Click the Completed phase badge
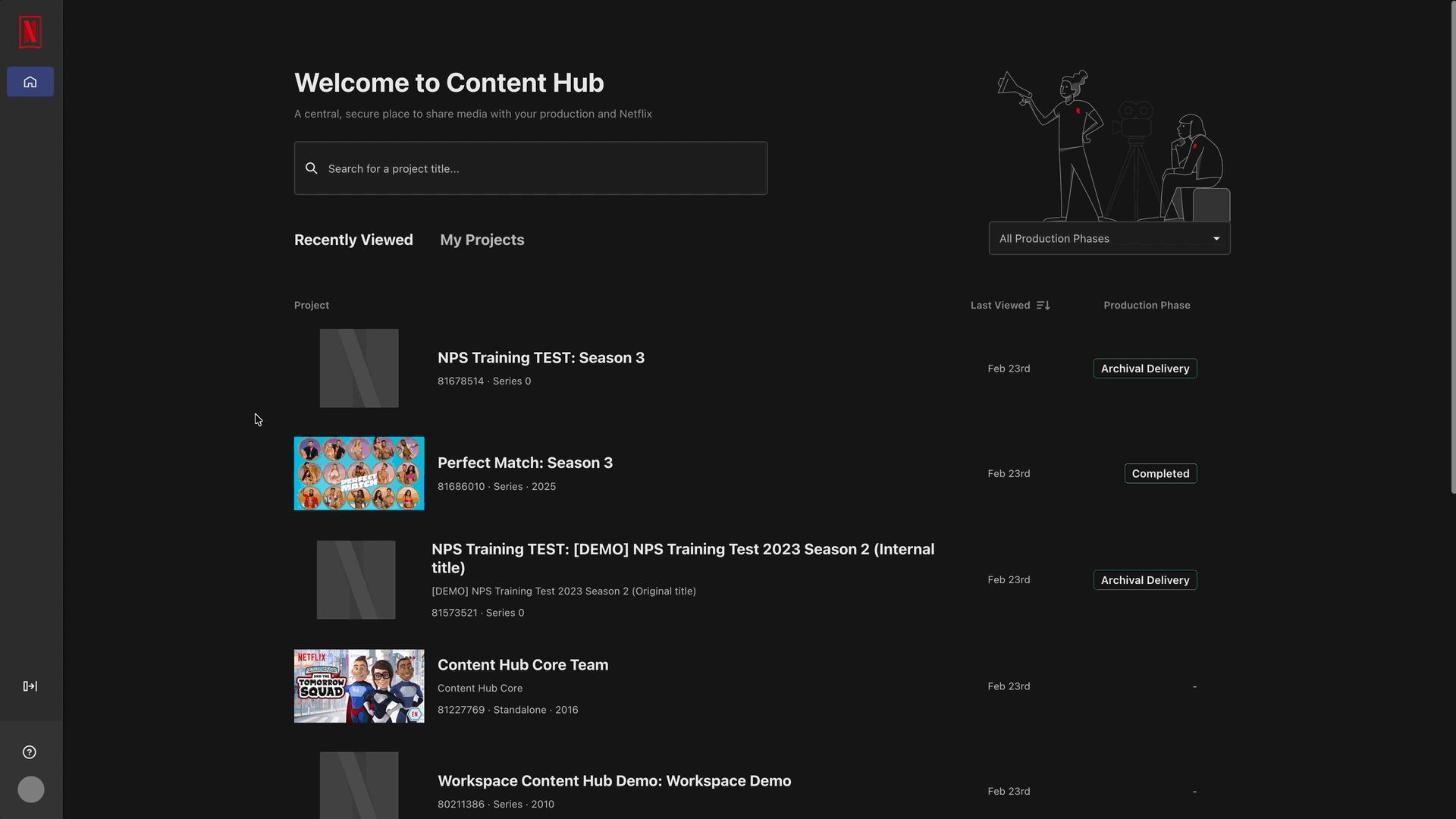 [1160, 474]
